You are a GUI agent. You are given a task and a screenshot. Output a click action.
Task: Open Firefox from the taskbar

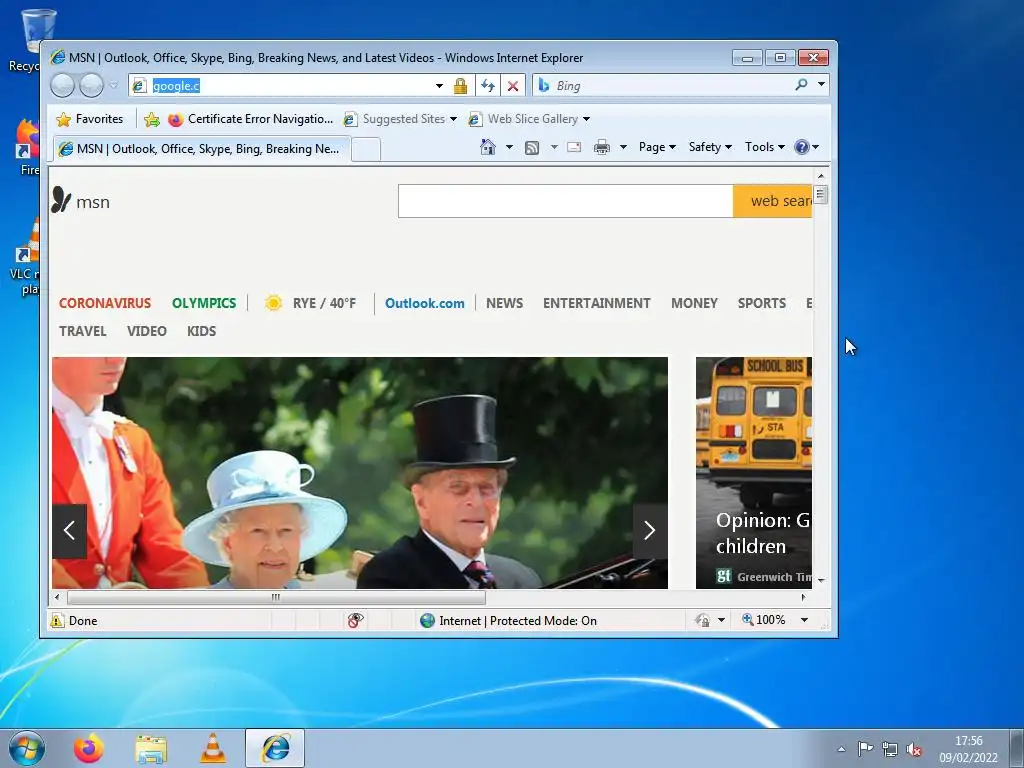point(89,748)
